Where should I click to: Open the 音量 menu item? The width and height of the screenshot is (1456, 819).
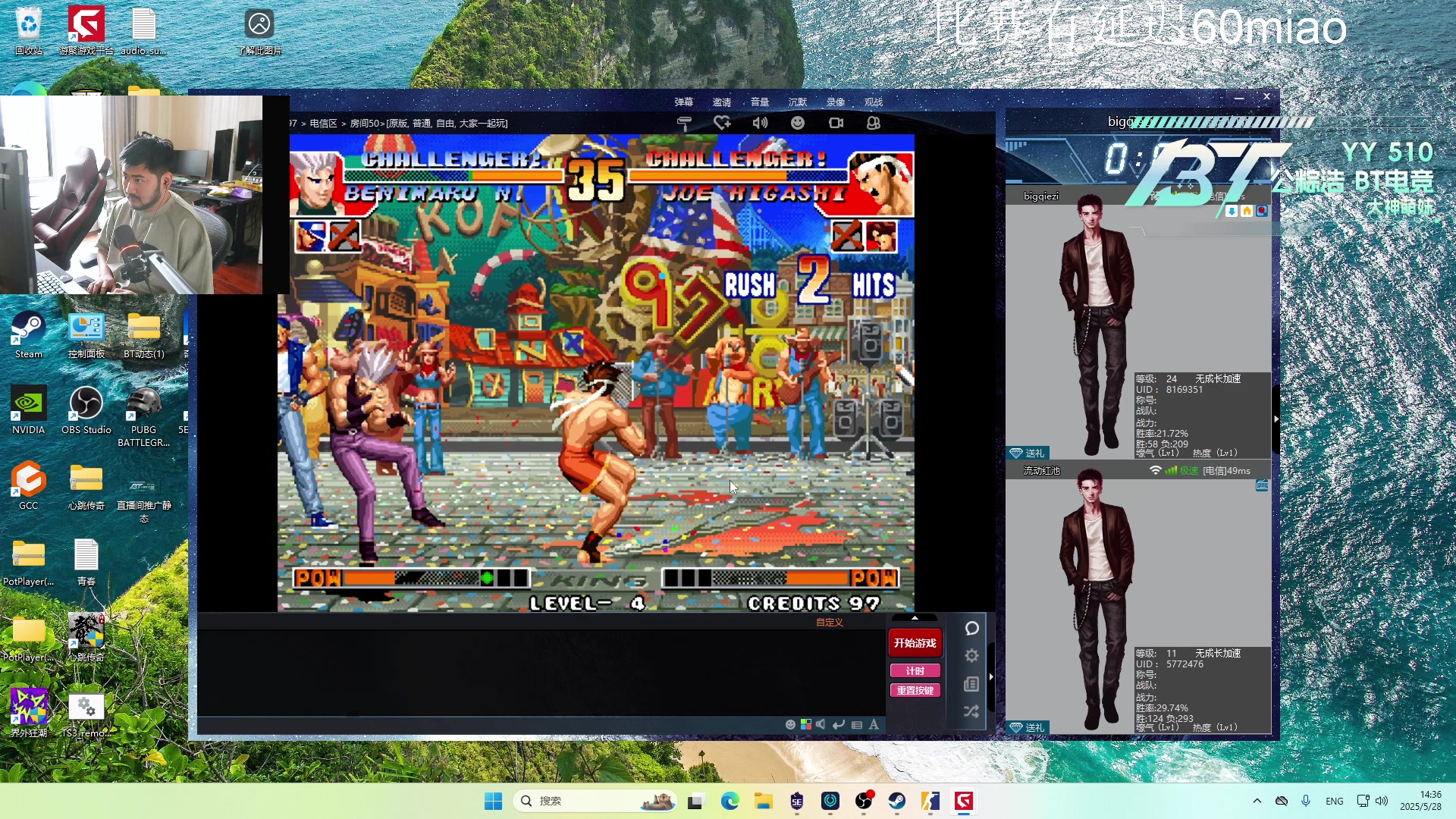[x=760, y=102]
